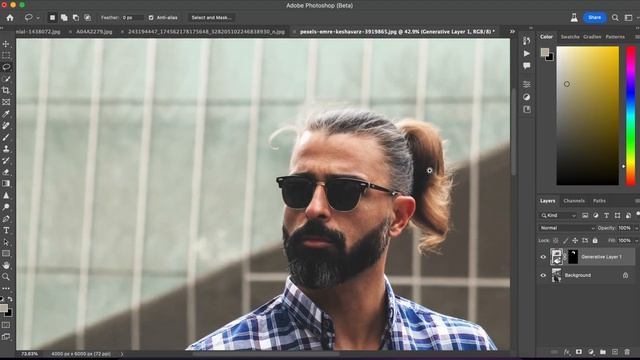Image resolution: width=640 pixels, height=360 pixels.
Task: Select the Crop tool
Action: click(6, 90)
